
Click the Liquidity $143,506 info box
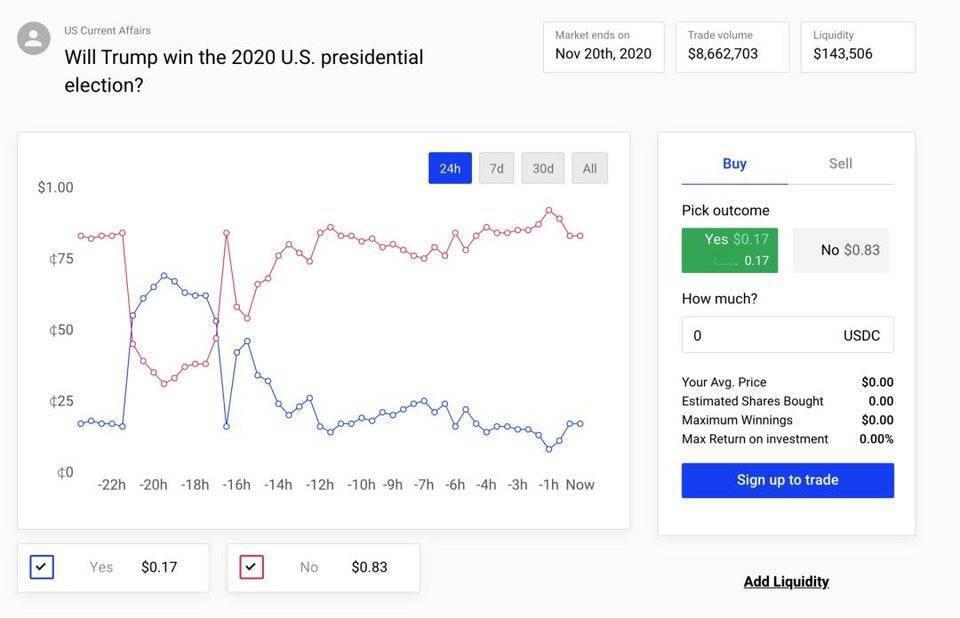(x=858, y=47)
